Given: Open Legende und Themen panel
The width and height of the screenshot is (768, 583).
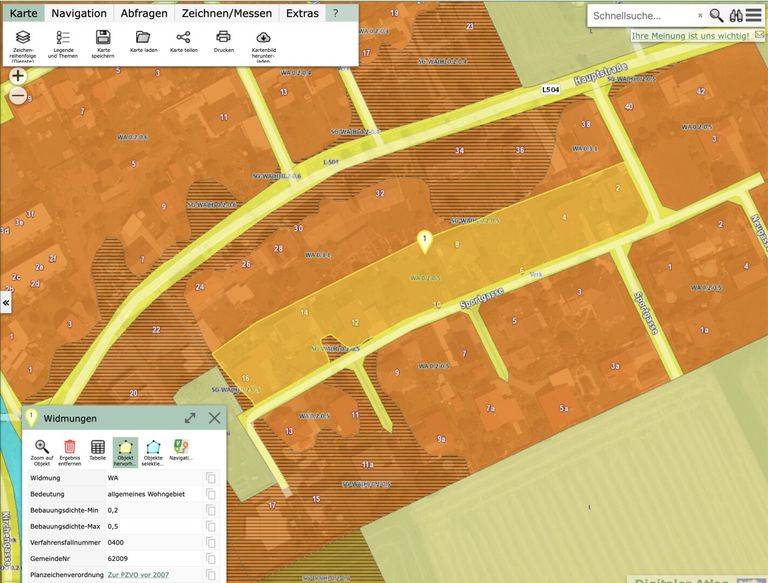Looking at the screenshot, I should [x=63, y=37].
